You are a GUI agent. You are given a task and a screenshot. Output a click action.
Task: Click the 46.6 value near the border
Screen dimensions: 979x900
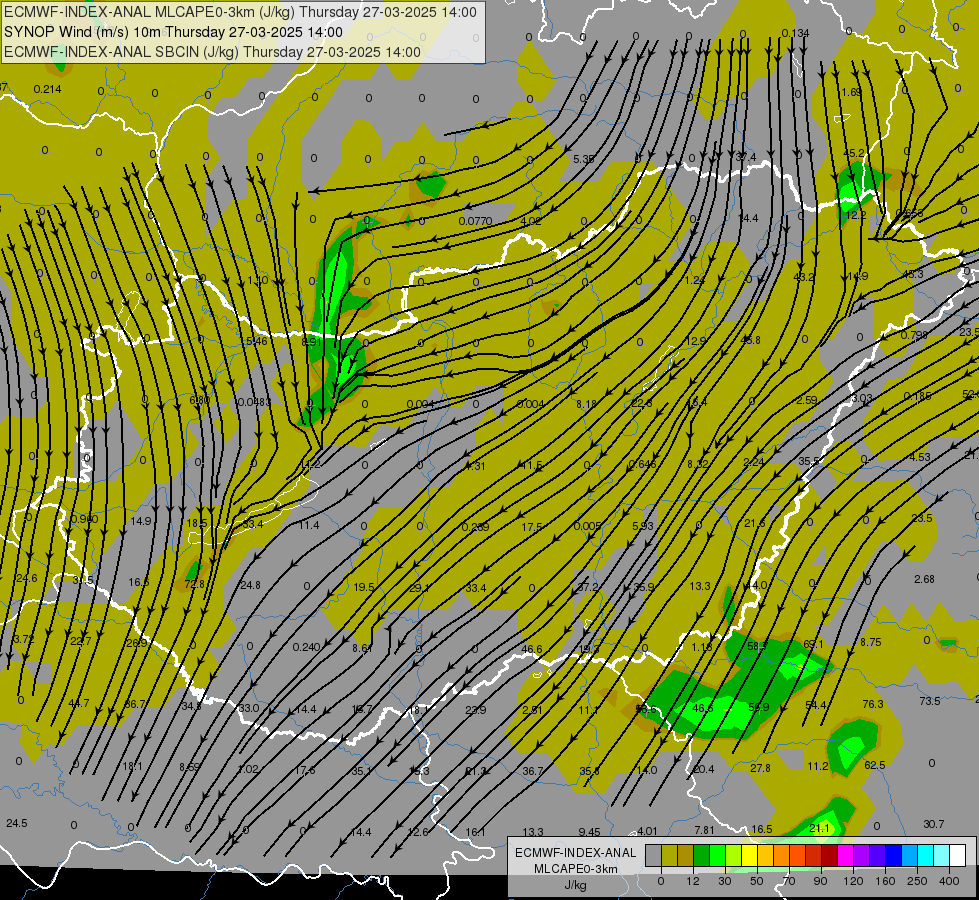(x=532, y=650)
